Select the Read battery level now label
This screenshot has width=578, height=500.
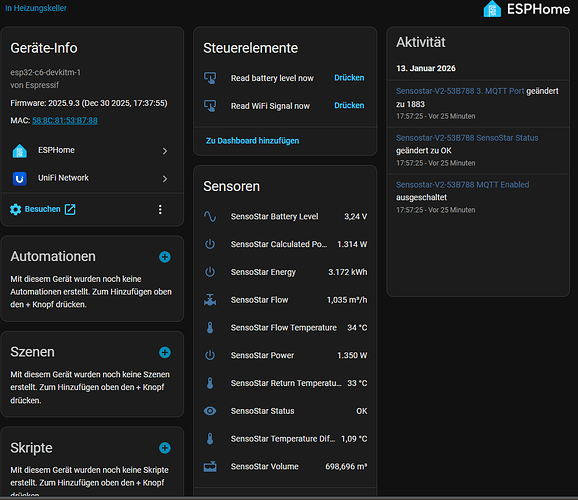click(x=272, y=78)
